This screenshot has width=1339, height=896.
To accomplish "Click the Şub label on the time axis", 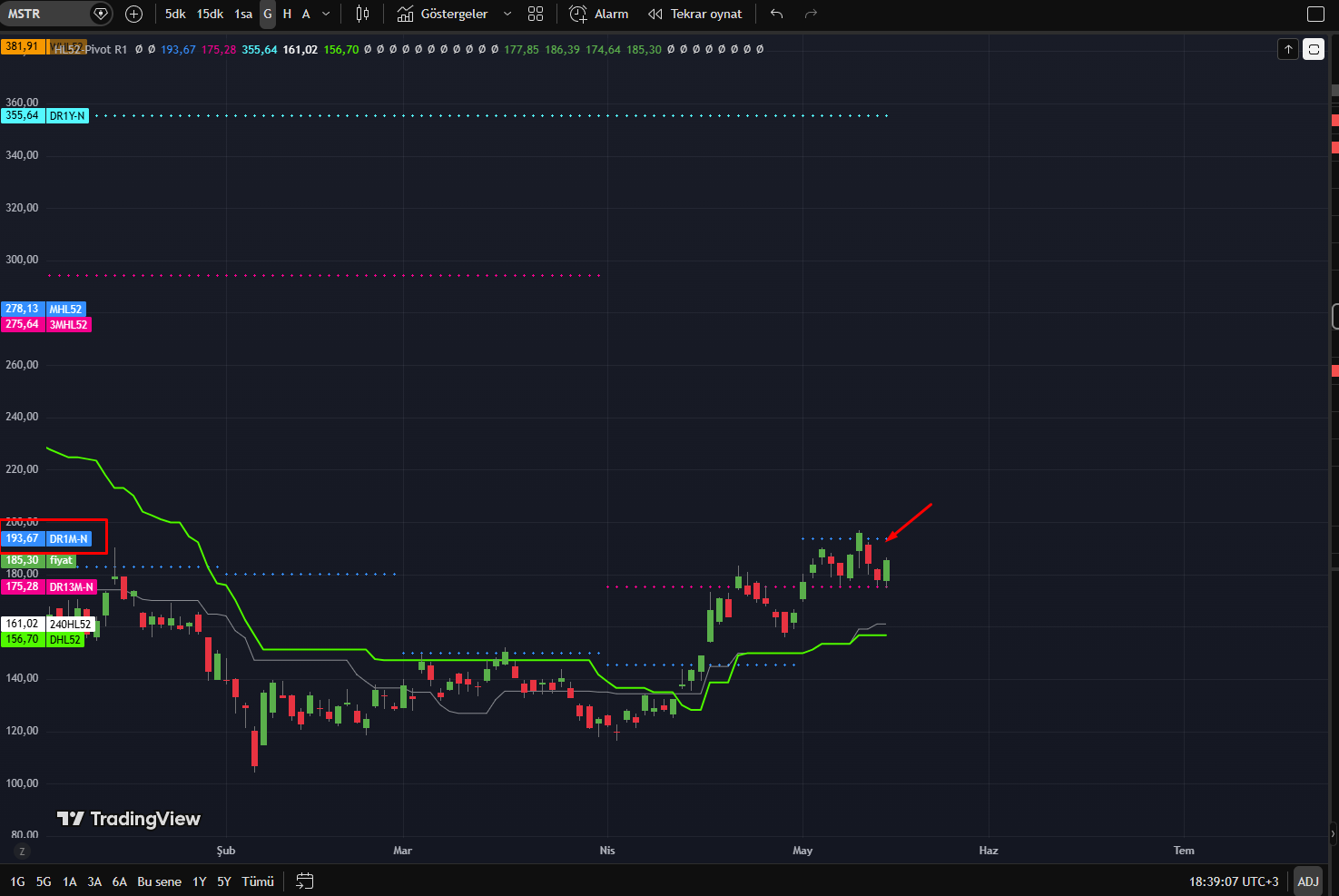I will click(226, 851).
